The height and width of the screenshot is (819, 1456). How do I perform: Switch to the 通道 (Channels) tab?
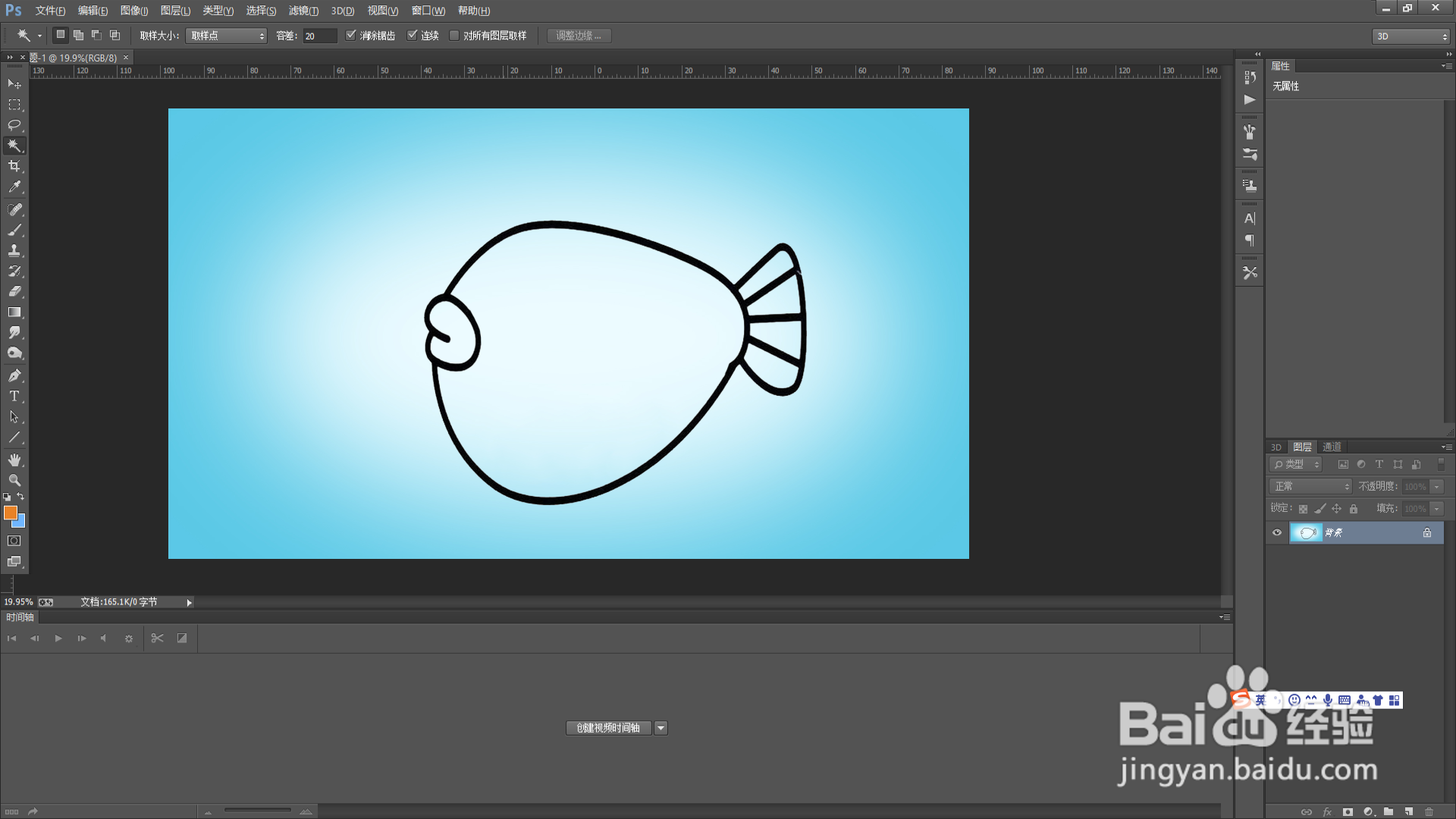[x=1332, y=447]
